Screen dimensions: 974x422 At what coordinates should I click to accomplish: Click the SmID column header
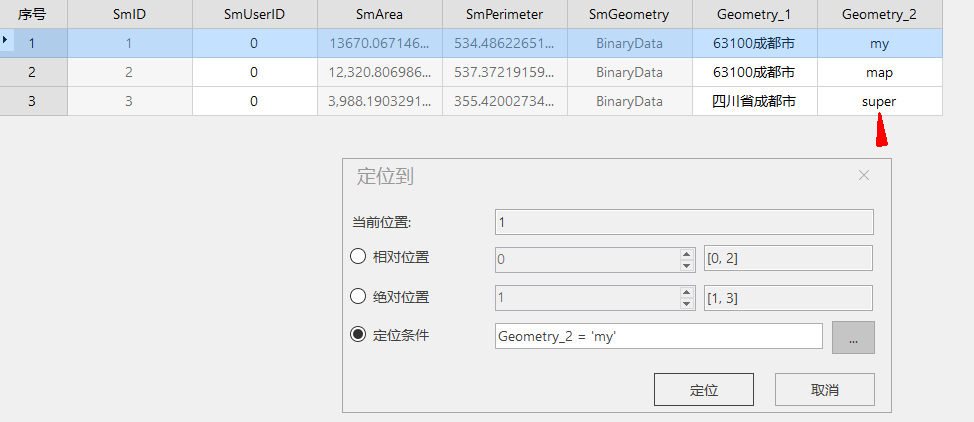coord(130,14)
